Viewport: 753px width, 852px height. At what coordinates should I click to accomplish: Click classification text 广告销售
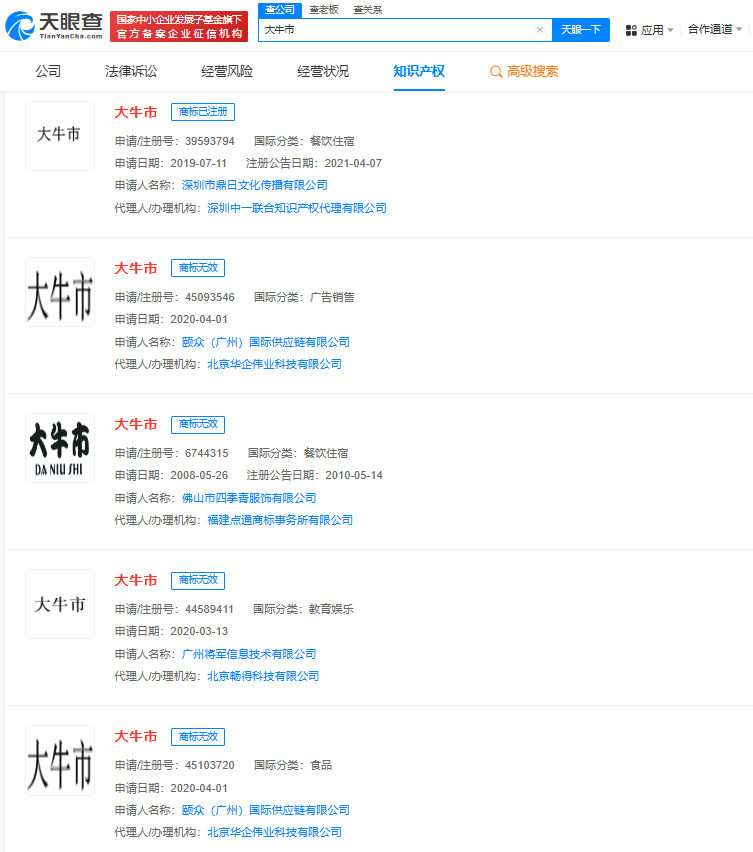(x=332, y=297)
